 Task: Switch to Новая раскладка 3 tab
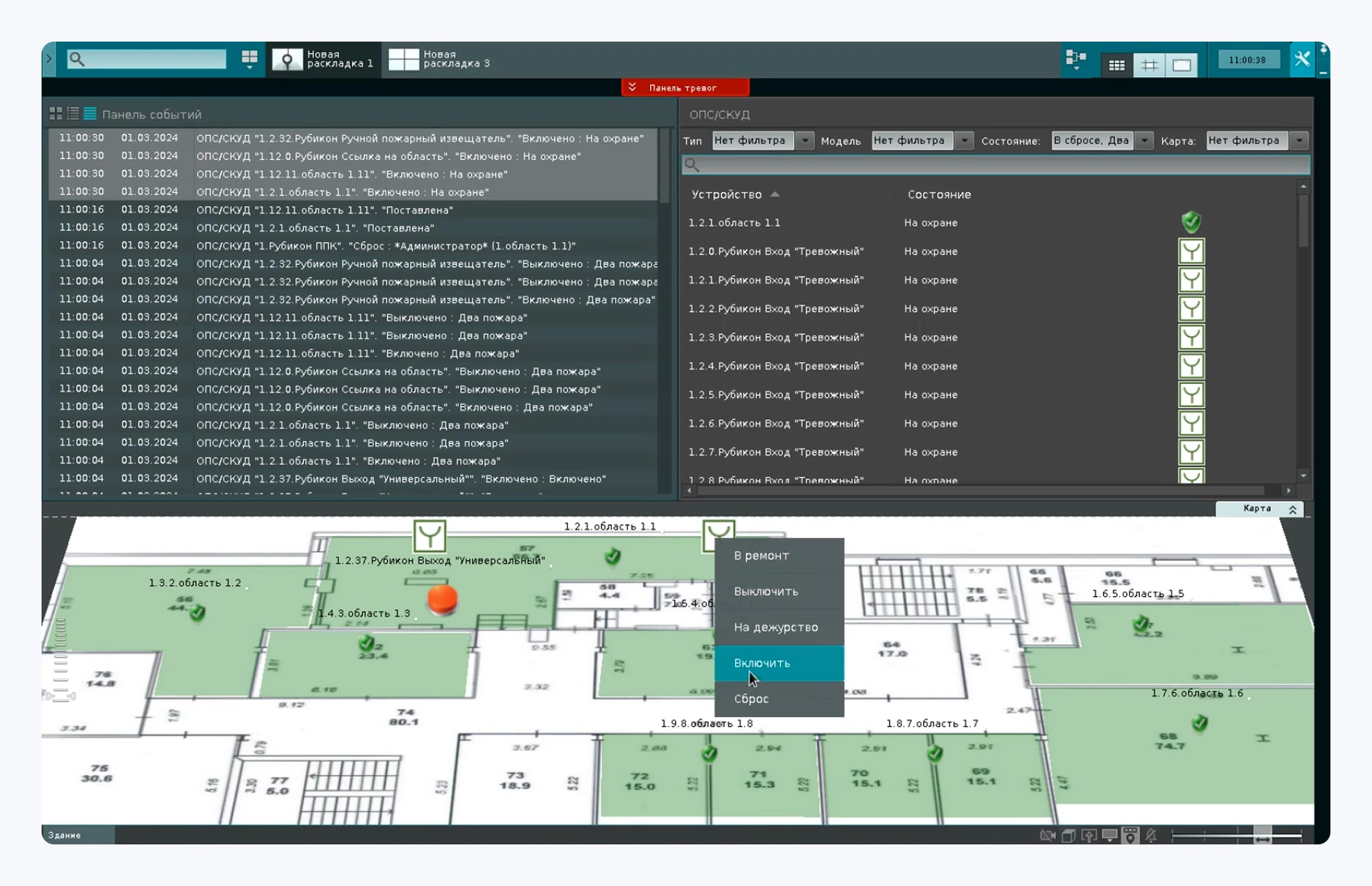pyautogui.click(x=439, y=59)
